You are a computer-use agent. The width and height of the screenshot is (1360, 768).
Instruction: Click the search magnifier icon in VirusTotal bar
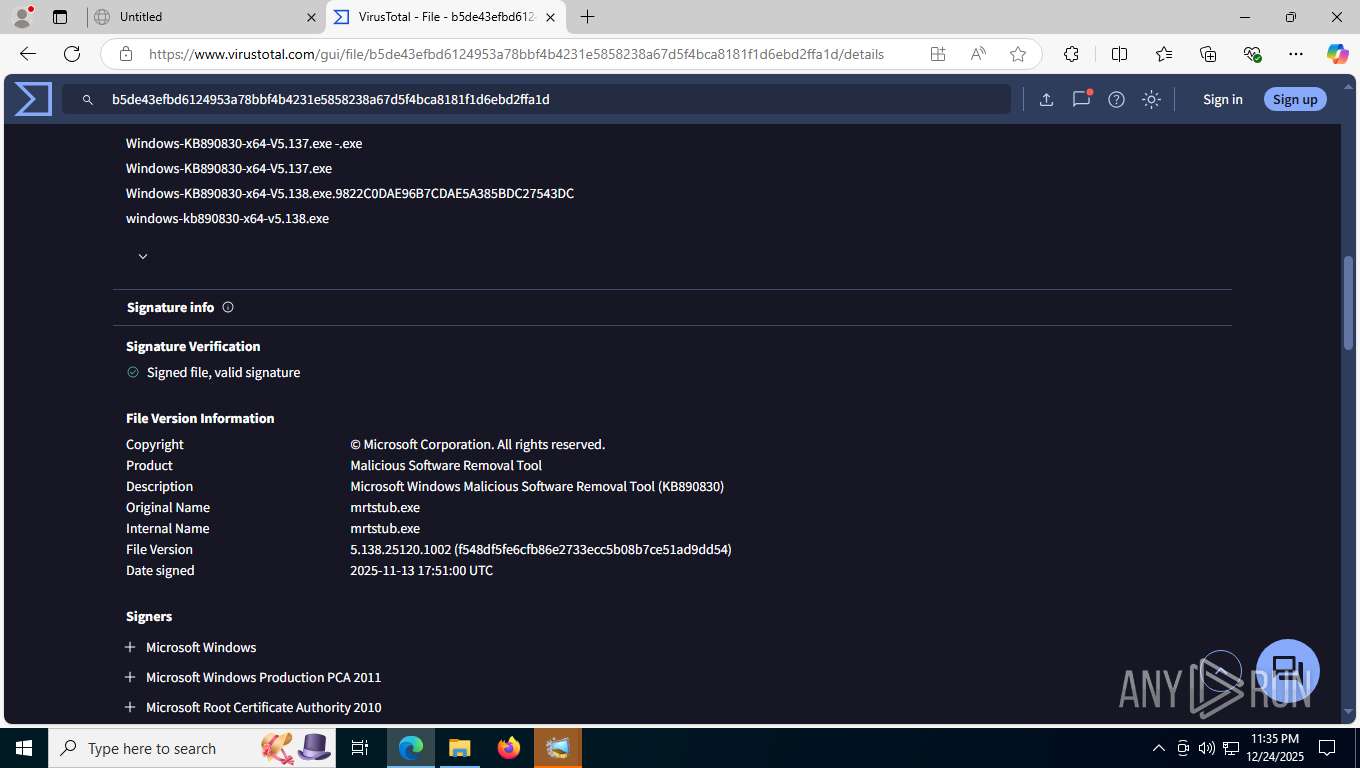(x=88, y=100)
